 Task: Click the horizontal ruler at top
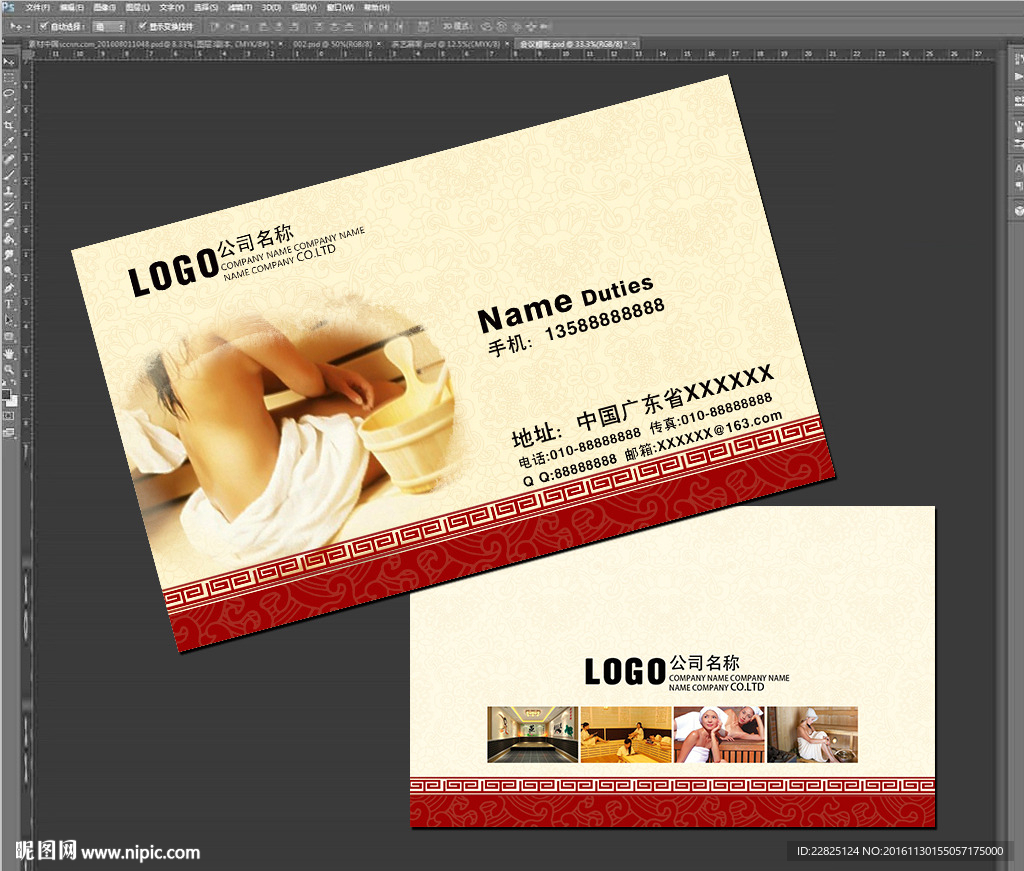(513, 54)
